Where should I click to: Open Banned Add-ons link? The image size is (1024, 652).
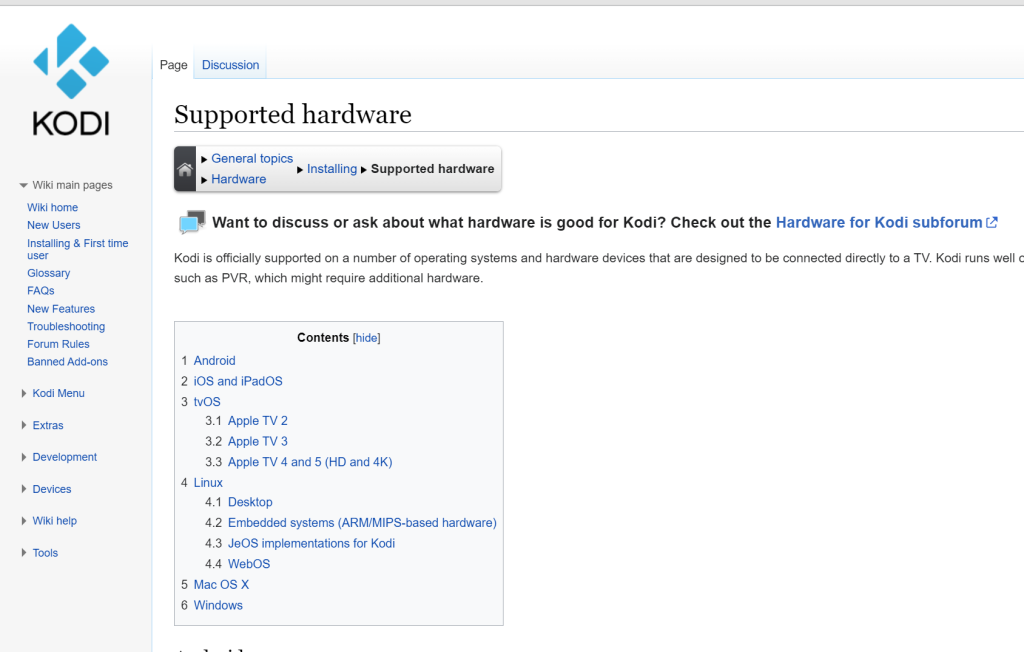click(67, 362)
